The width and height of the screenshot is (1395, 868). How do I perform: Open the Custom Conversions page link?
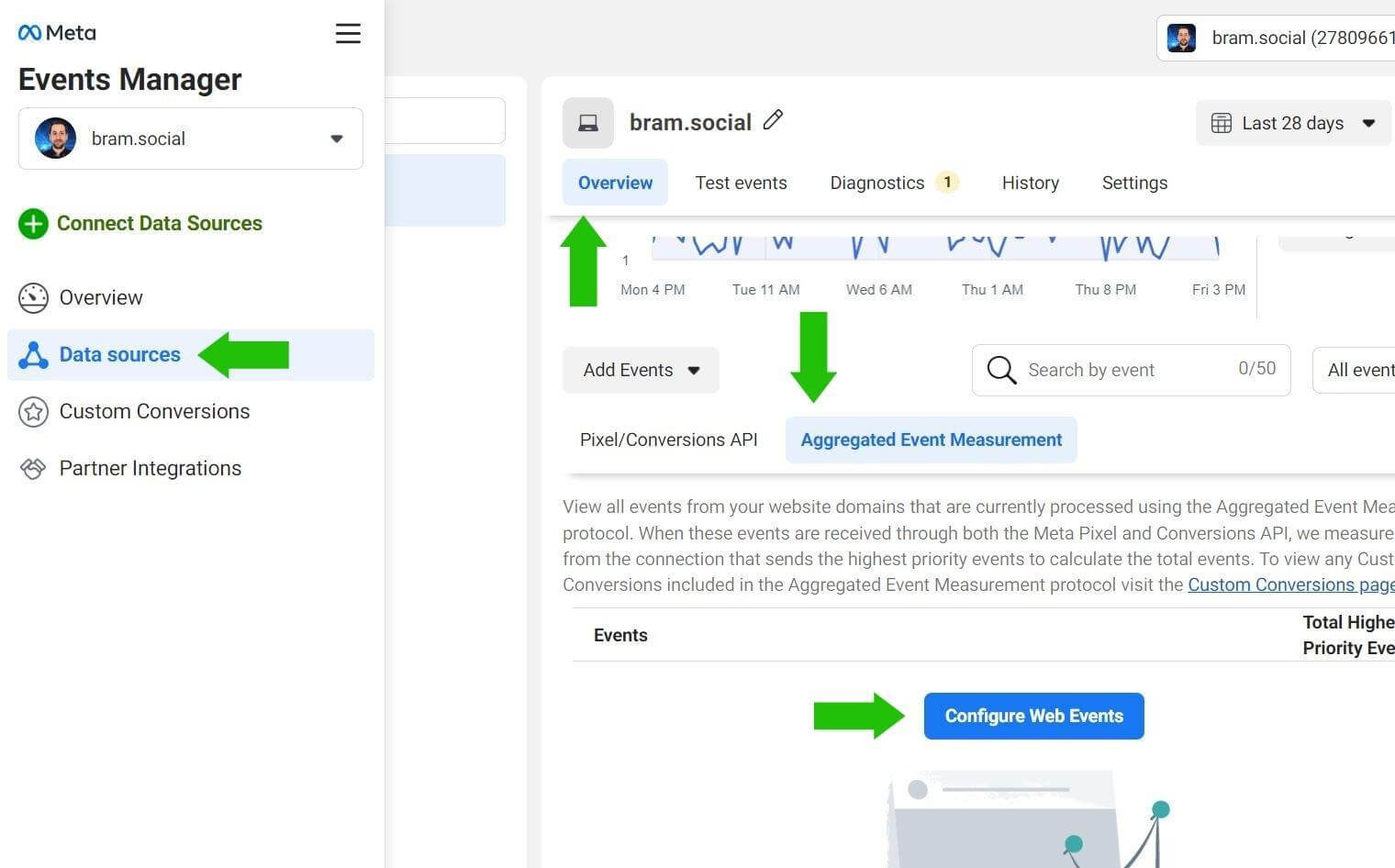click(x=1291, y=584)
